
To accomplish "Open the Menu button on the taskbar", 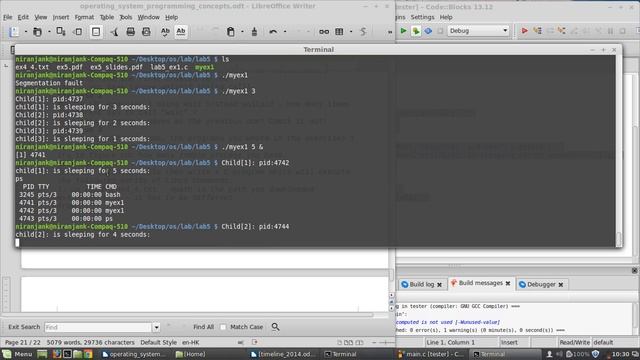I will [x=18, y=354].
